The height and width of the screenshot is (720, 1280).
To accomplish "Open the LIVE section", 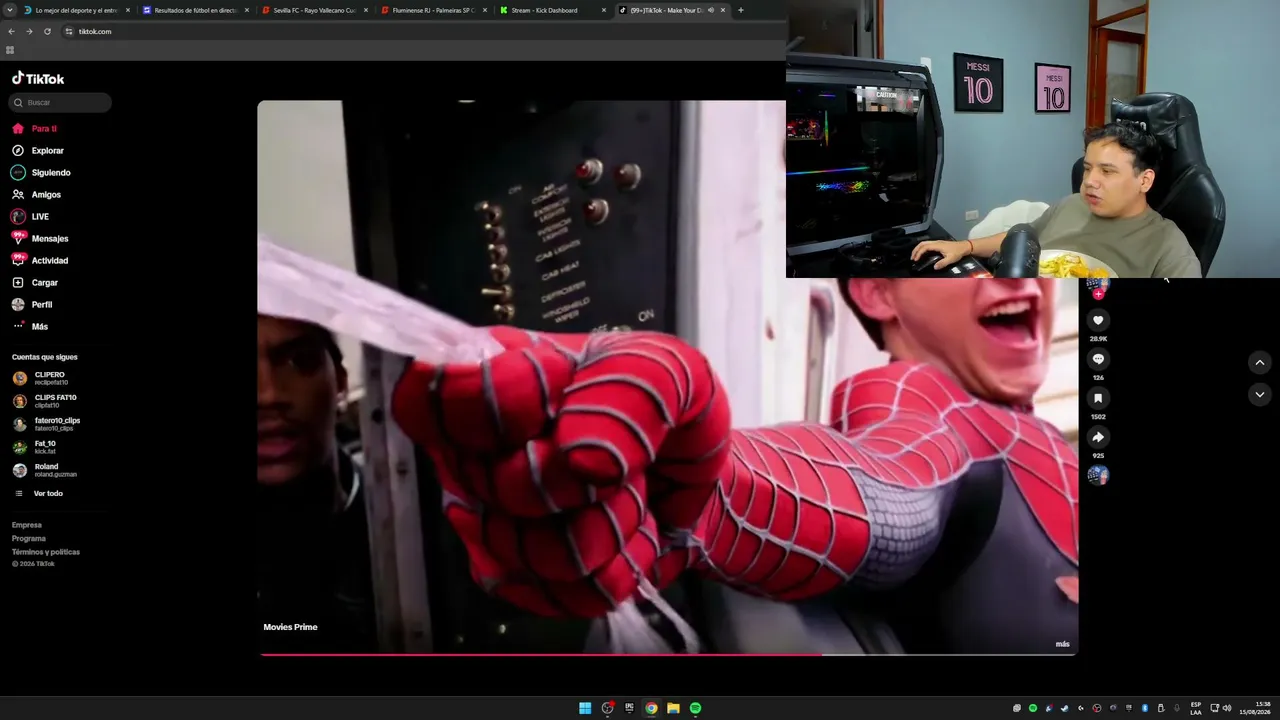I will click(30, 217).
